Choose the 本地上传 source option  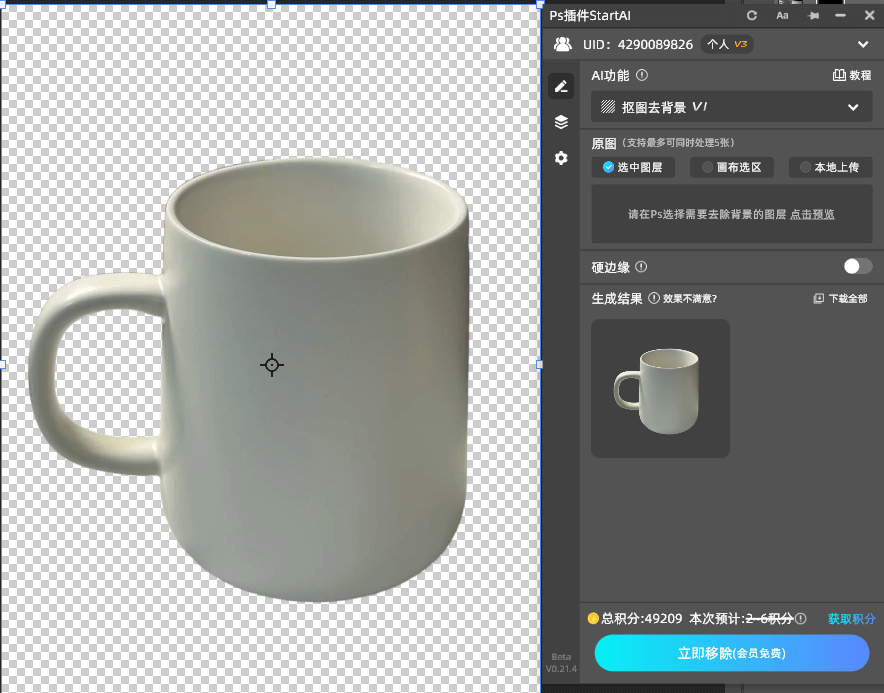point(830,167)
